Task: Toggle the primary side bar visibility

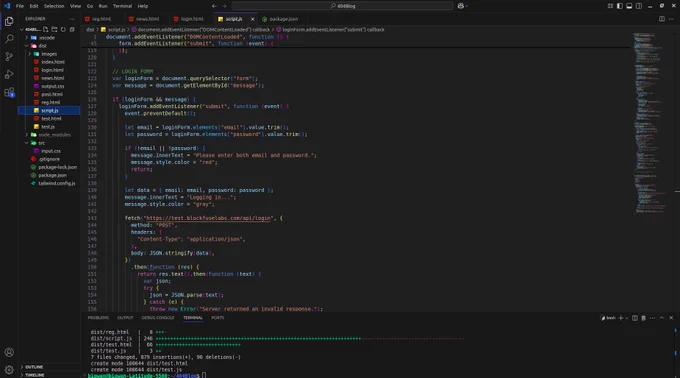Action: [x=620, y=6]
